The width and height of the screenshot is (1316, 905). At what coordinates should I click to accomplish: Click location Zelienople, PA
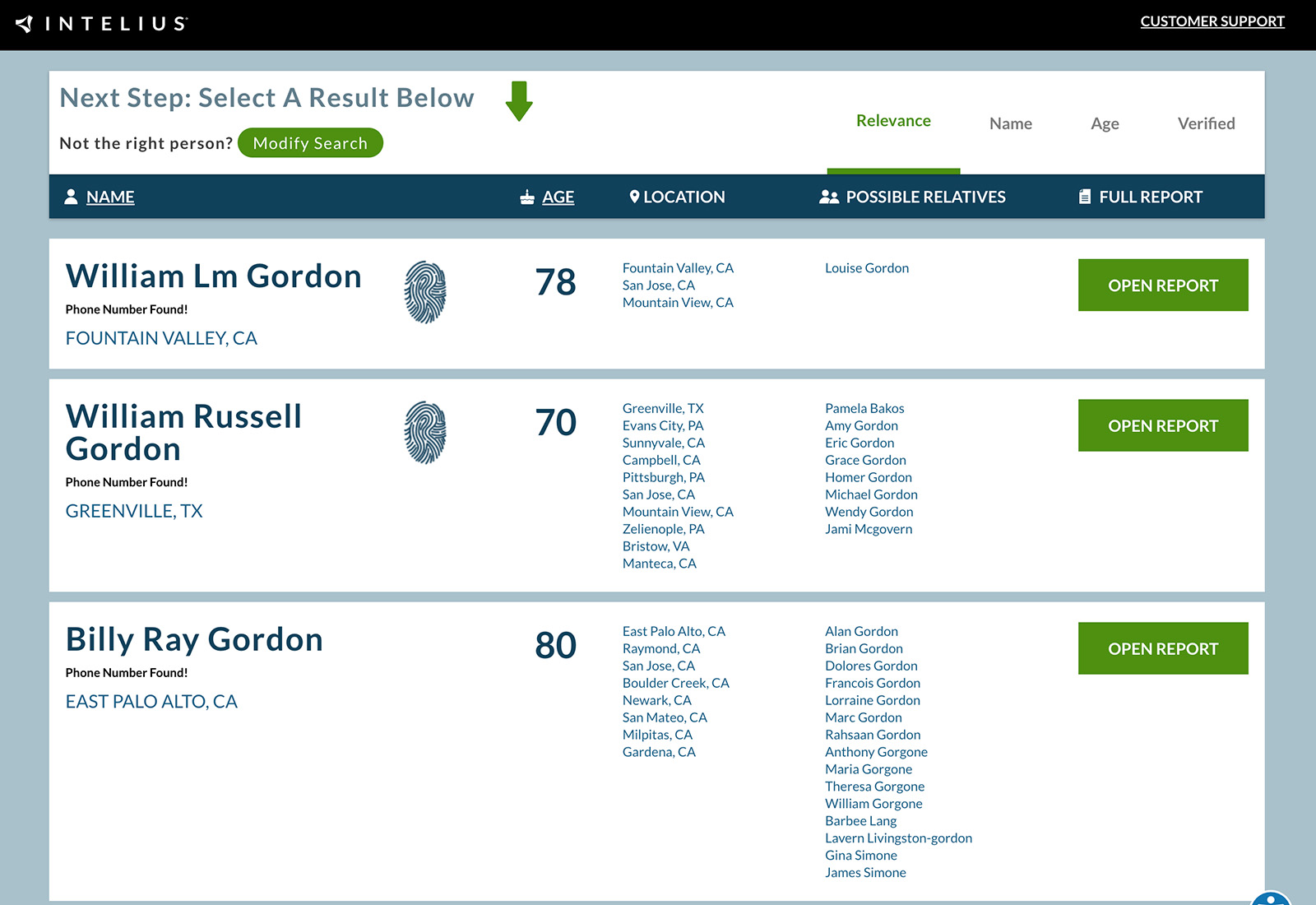click(x=663, y=529)
